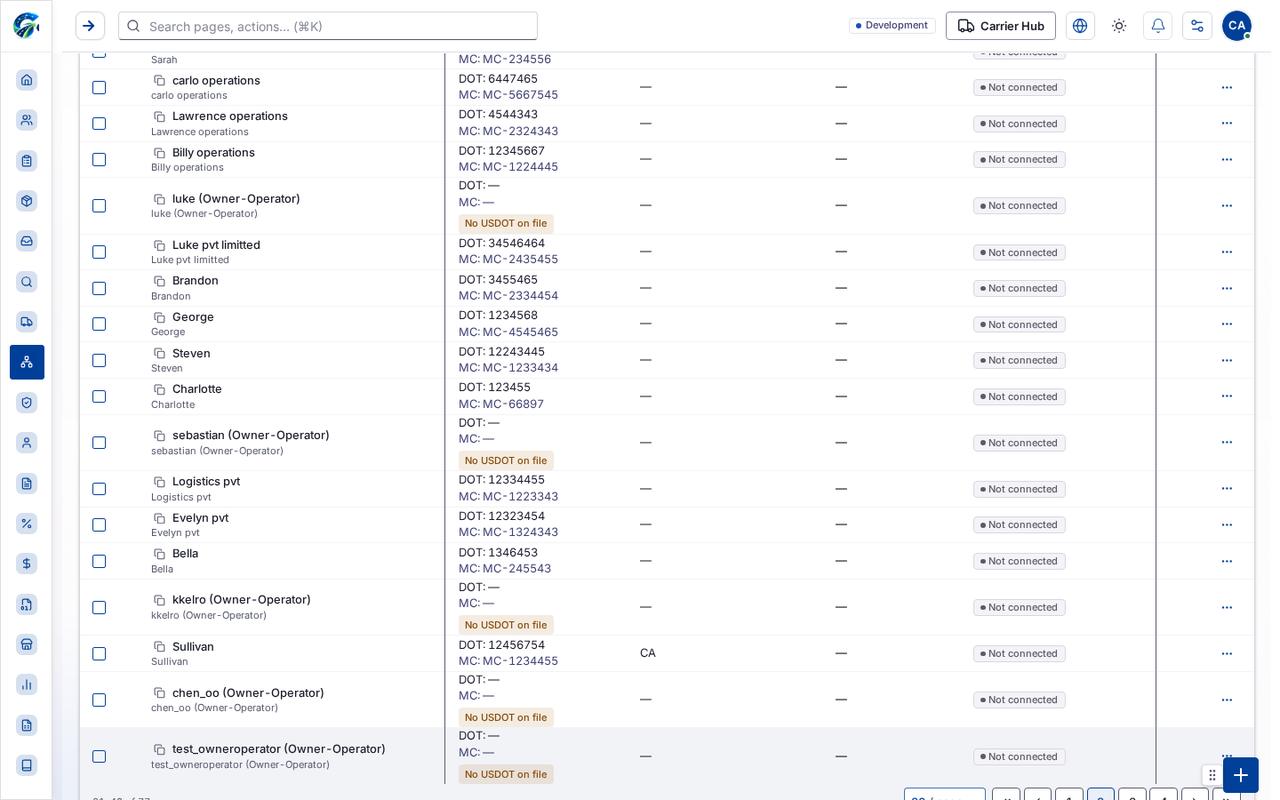Screen dimensions: 1280x800
Task: Open the bar chart icon in the sidebar
Action: point(27,685)
